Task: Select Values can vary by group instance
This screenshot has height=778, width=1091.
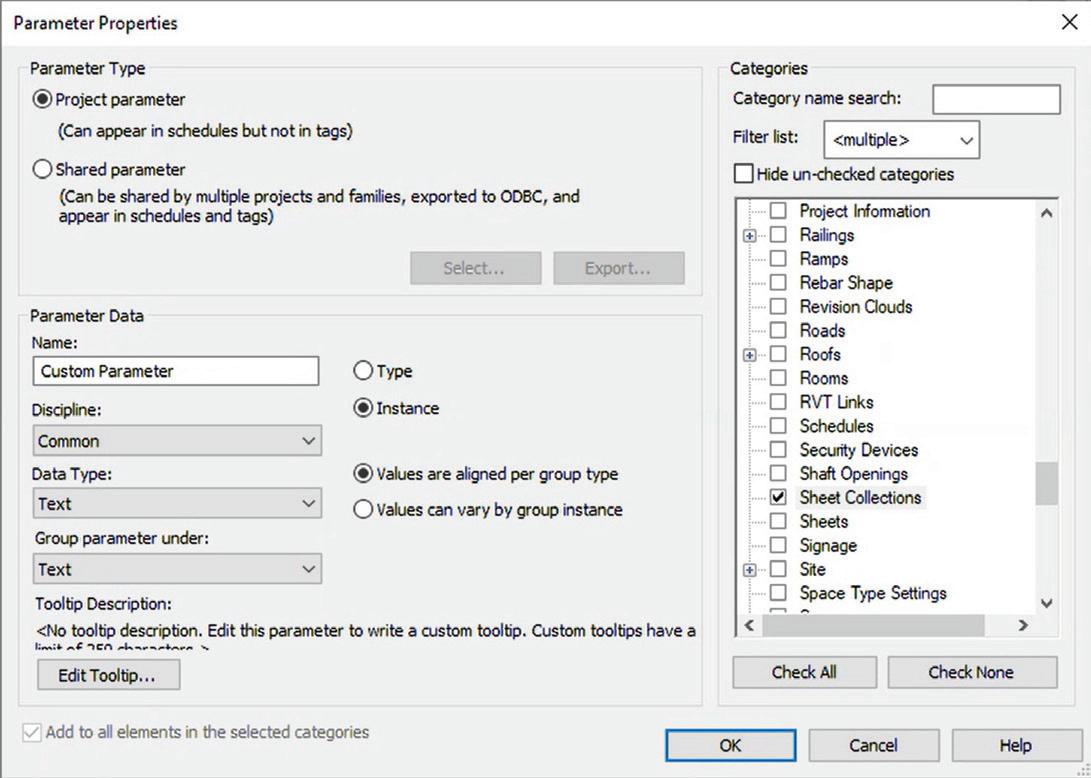Action: tap(363, 509)
